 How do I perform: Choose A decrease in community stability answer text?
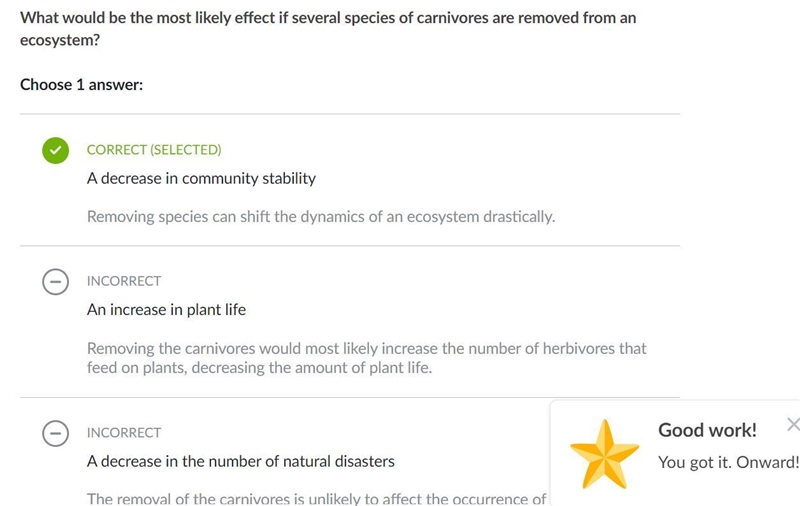coord(201,179)
